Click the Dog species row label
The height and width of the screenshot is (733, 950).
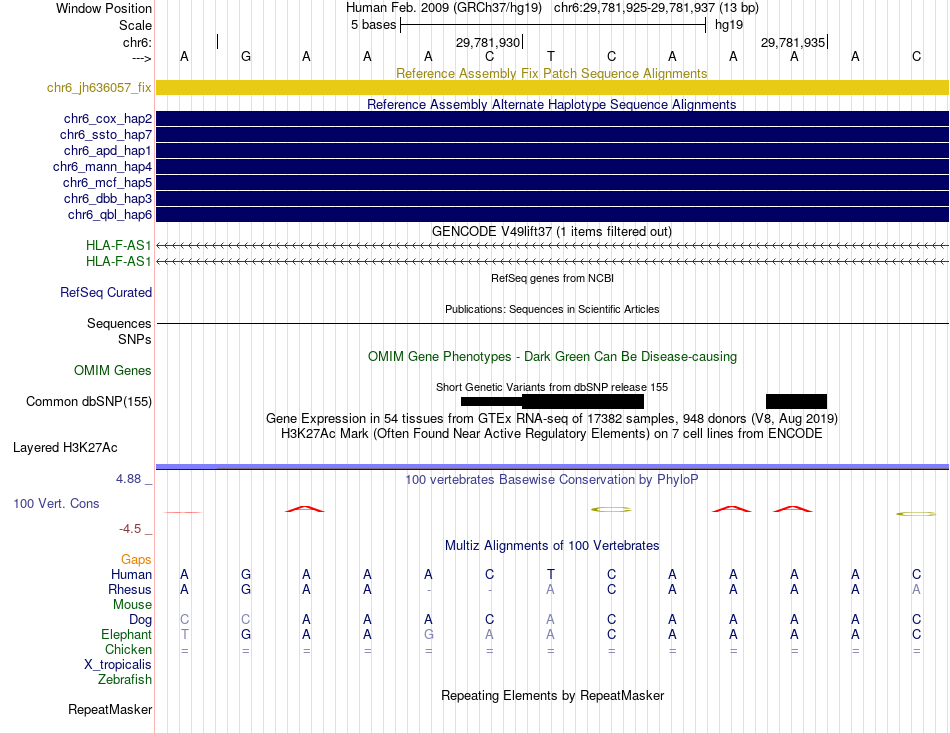click(140, 620)
